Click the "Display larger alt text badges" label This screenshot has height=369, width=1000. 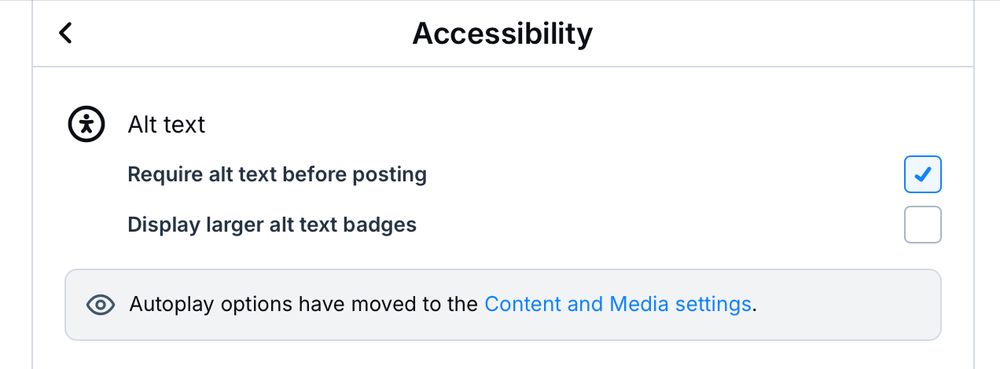pyautogui.click(x=272, y=224)
